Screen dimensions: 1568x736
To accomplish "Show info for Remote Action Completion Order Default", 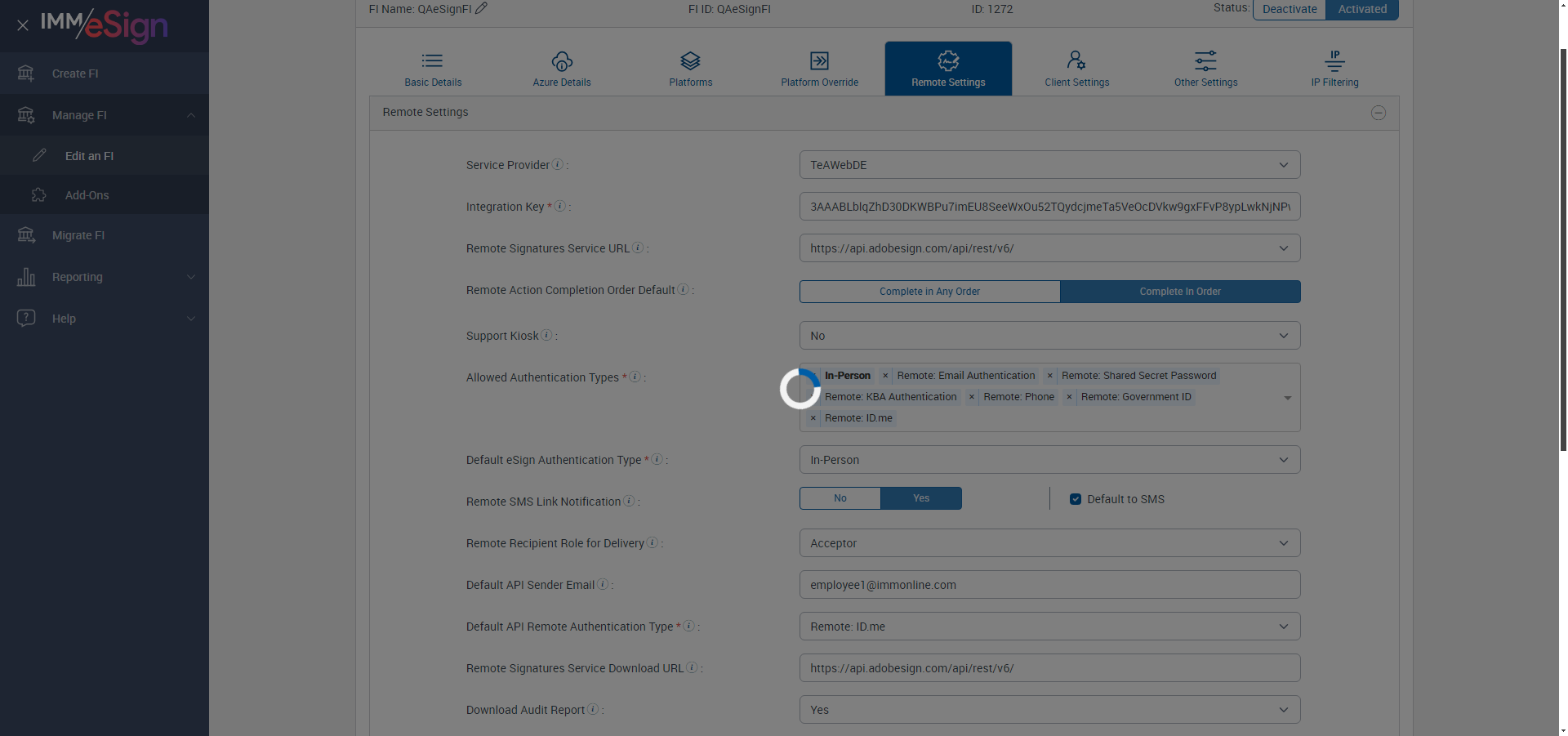I will pyautogui.click(x=684, y=289).
